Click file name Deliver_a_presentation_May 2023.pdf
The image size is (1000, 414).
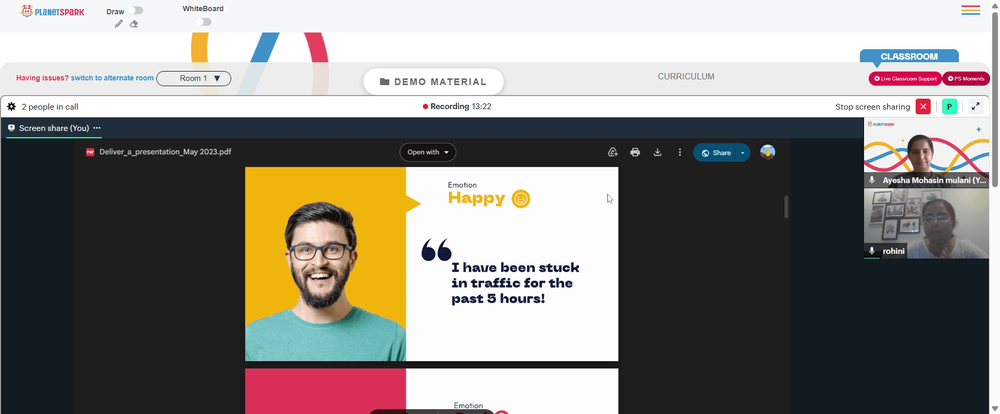click(165, 152)
